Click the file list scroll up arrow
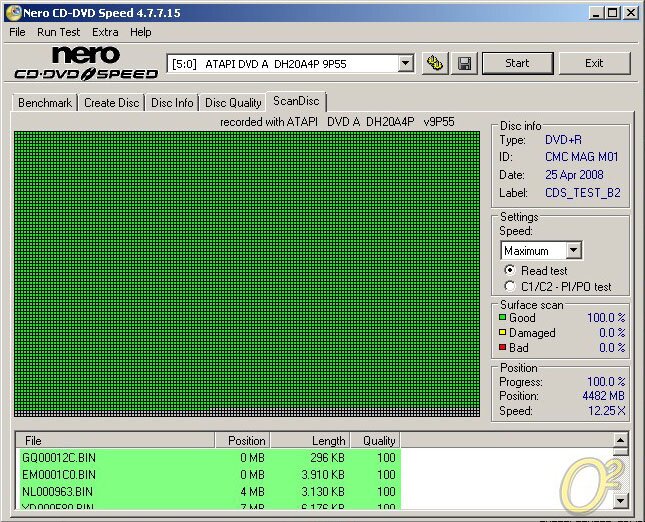This screenshot has height=522, width=645. point(620,441)
